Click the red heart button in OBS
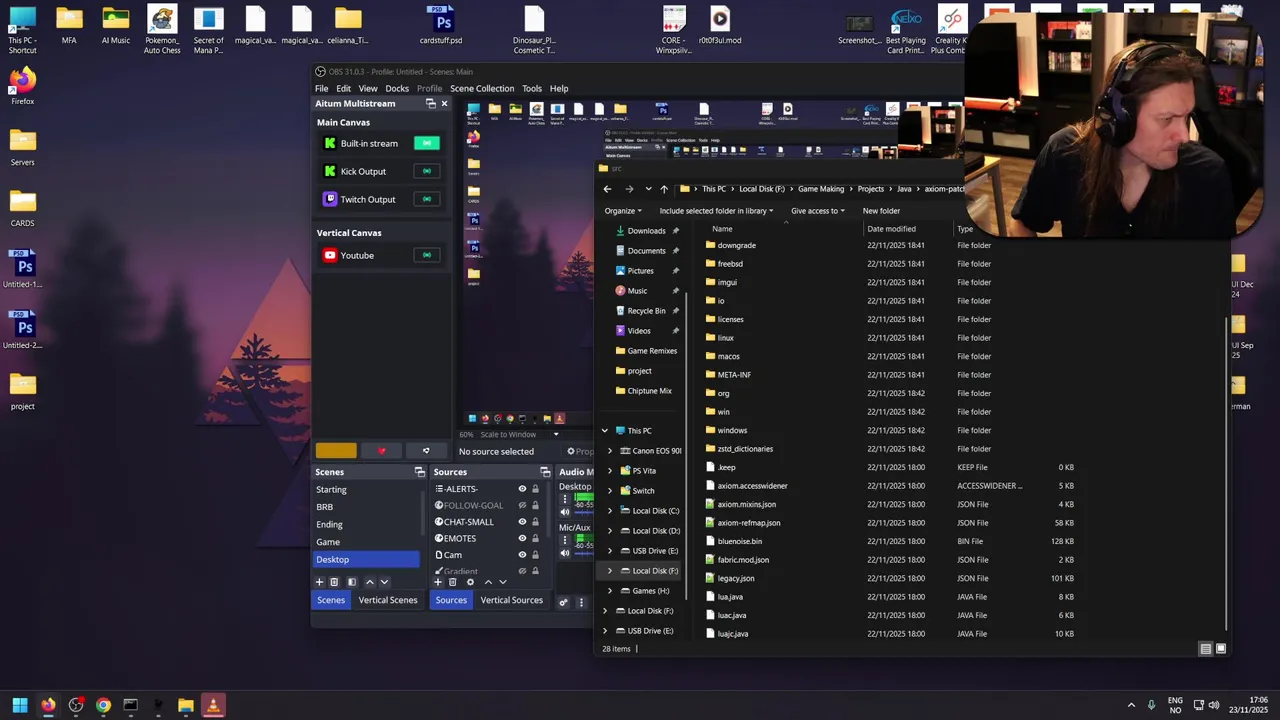The width and height of the screenshot is (1280, 720). pos(381,451)
